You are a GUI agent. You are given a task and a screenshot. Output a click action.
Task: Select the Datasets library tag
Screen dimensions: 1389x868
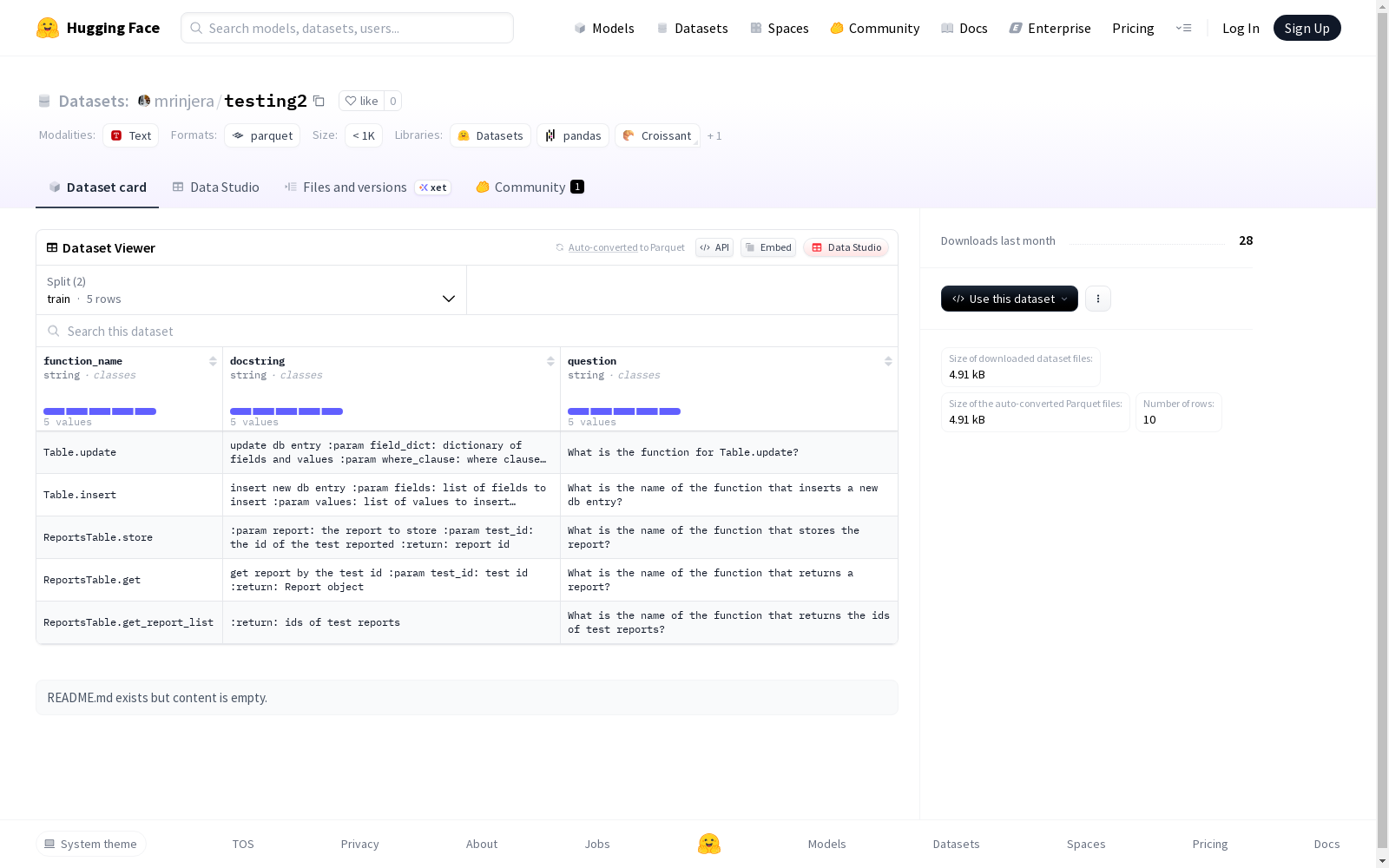click(x=490, y=135)
